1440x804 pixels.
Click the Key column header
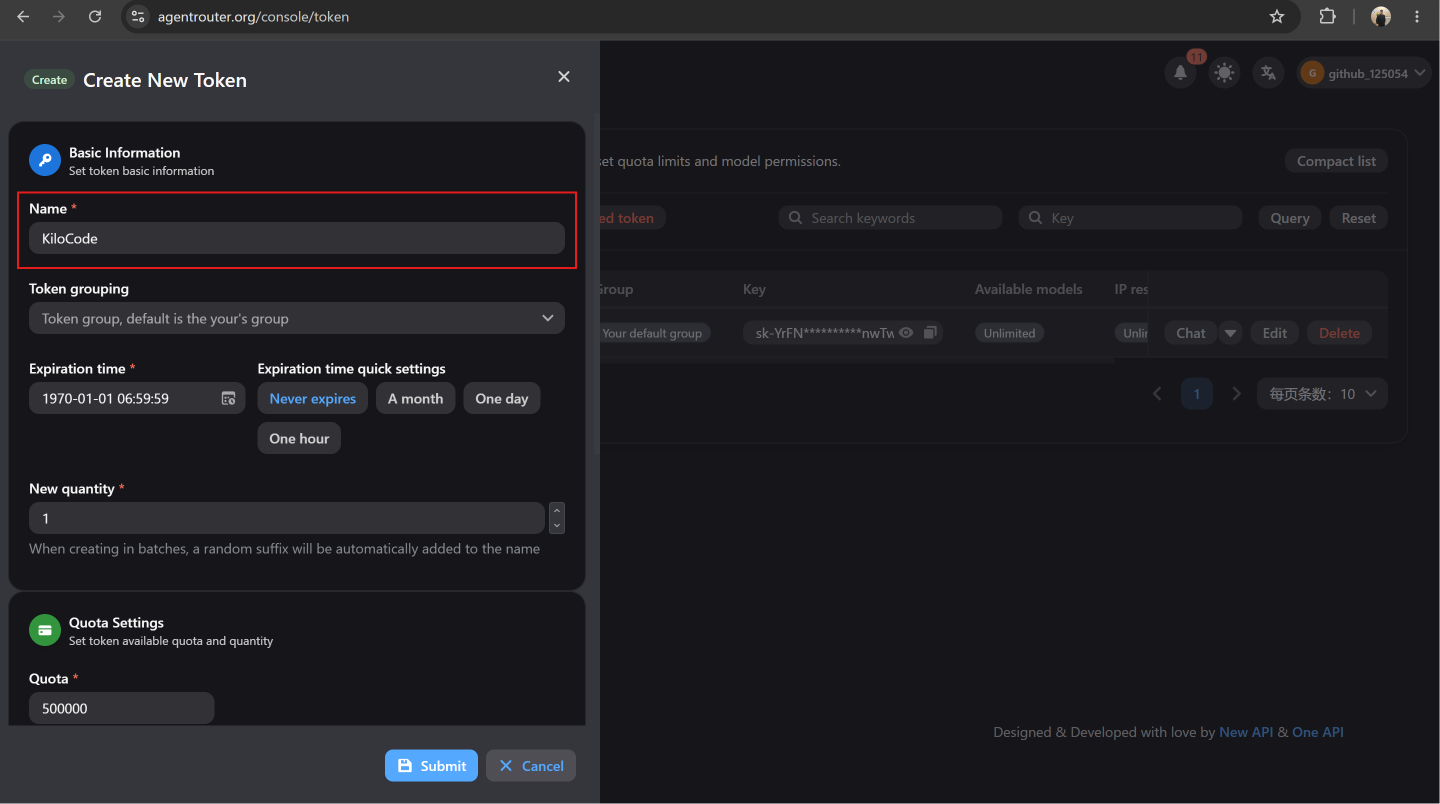(x=754, y=289)
